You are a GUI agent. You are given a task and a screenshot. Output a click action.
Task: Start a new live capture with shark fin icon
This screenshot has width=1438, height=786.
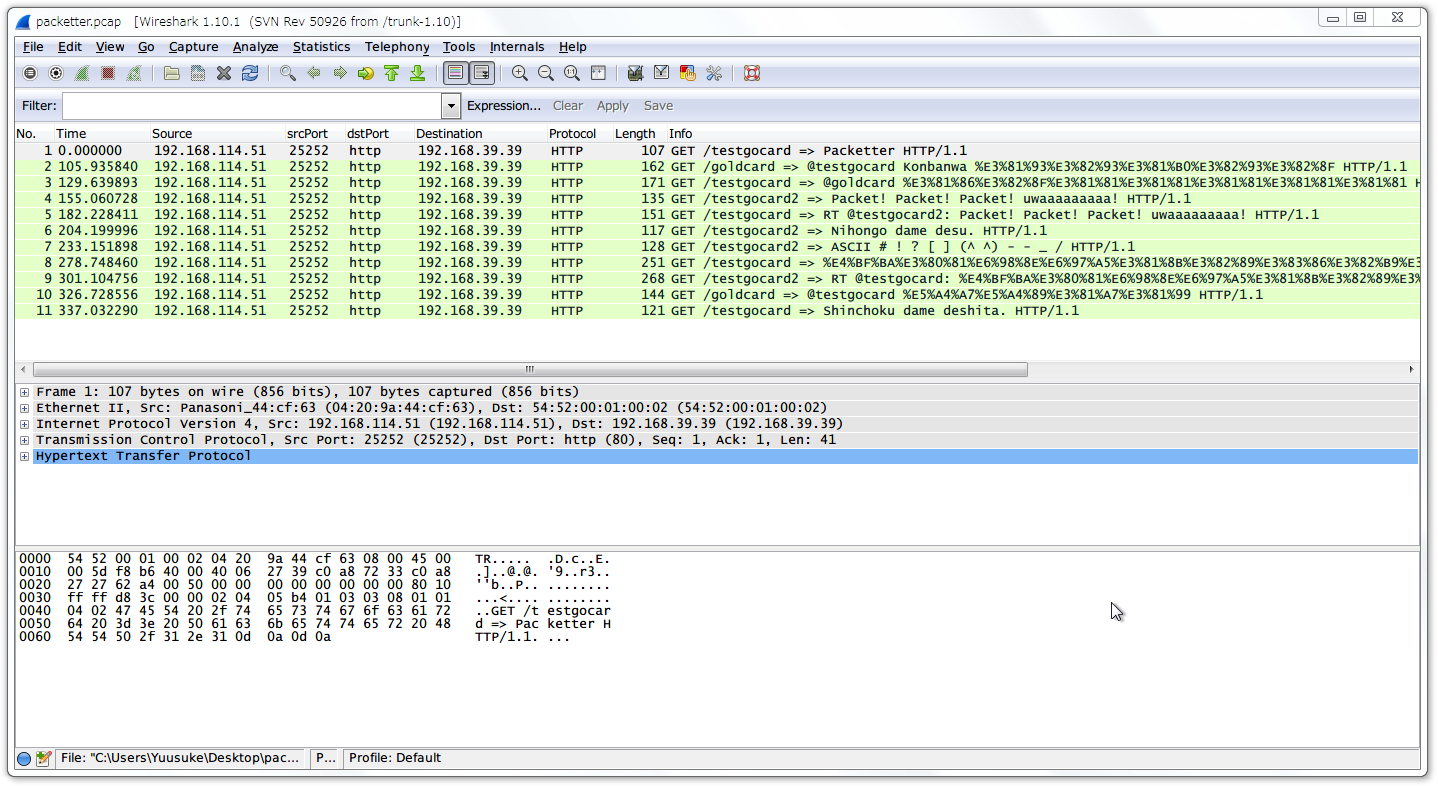pos(82,73)
